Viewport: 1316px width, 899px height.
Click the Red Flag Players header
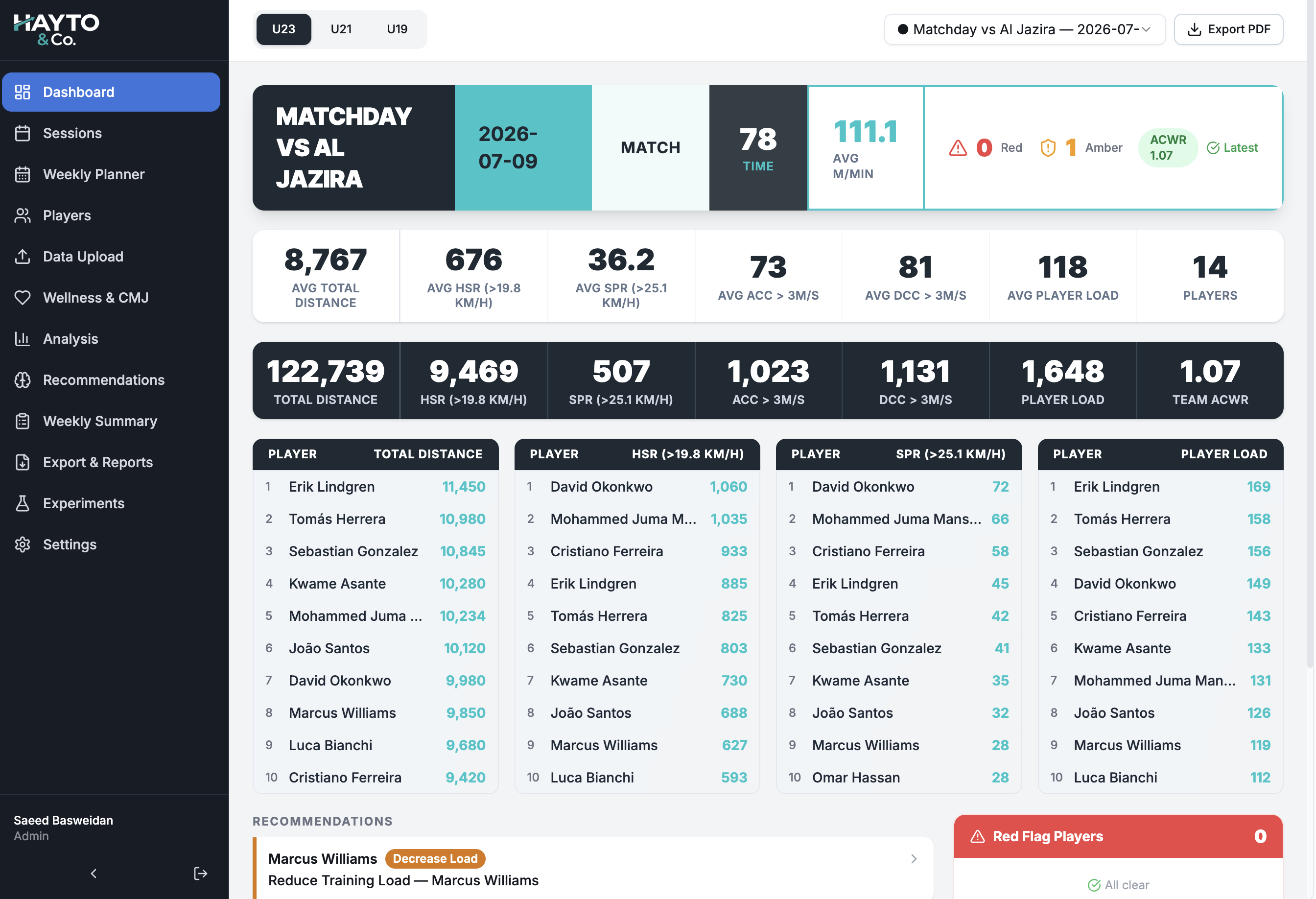click(x=1118, y=836)
